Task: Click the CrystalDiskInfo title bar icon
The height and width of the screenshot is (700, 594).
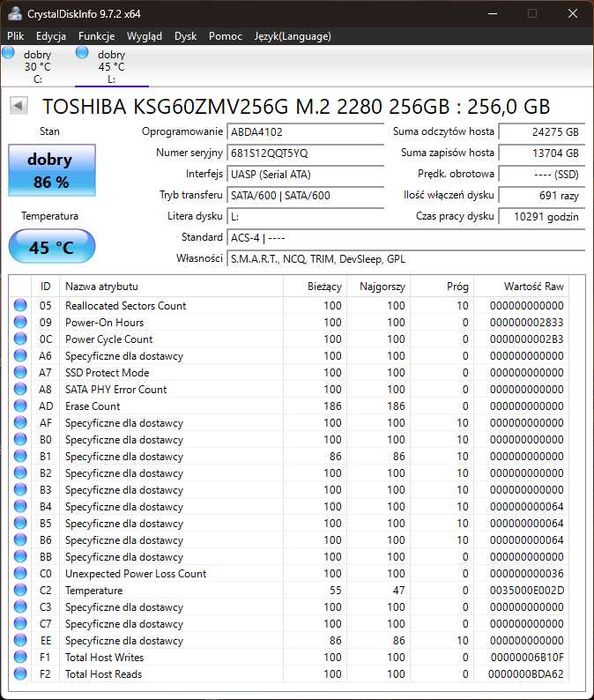Action: coord(15,14)
